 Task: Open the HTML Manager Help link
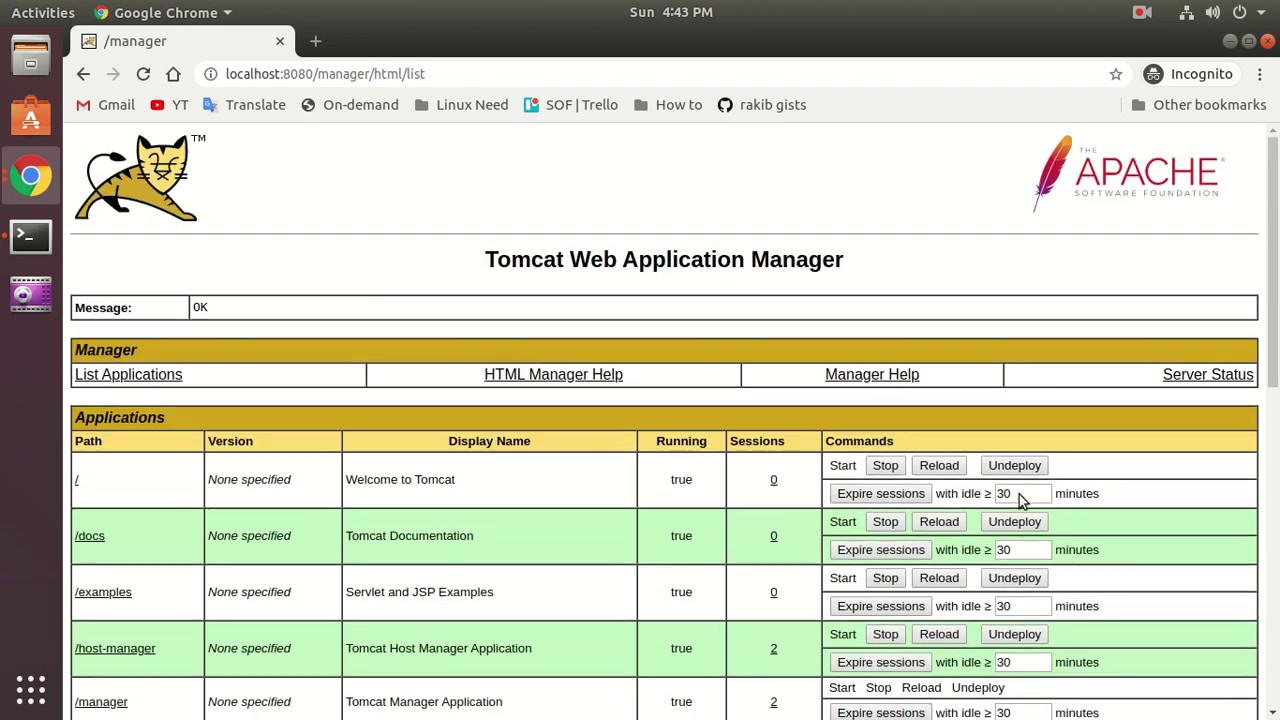pos(553,374)
